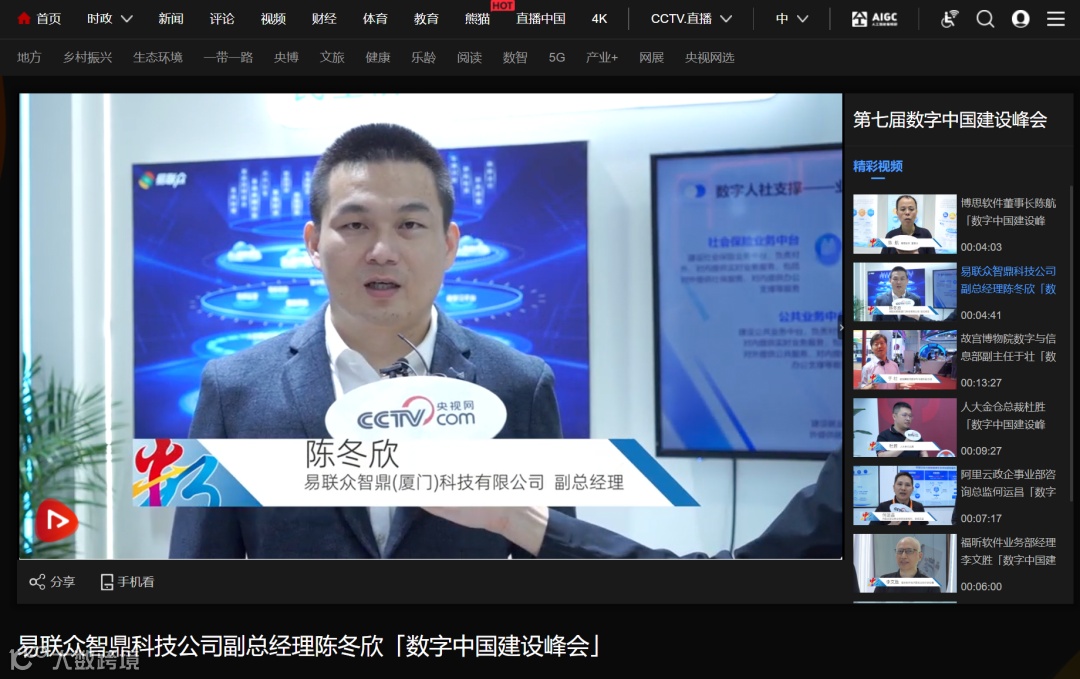Open the 4K channel

click(599, 19)
